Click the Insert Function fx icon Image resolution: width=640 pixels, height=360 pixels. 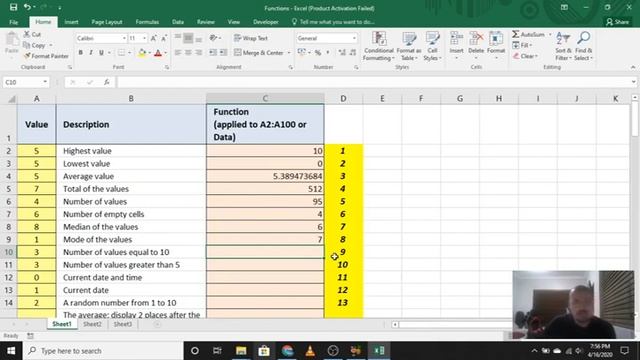(107, 82)
